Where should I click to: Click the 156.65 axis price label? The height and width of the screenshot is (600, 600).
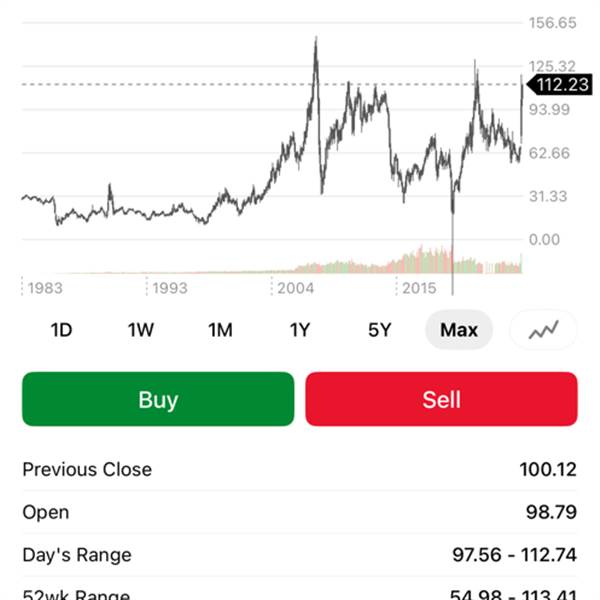tap(553, 22)
